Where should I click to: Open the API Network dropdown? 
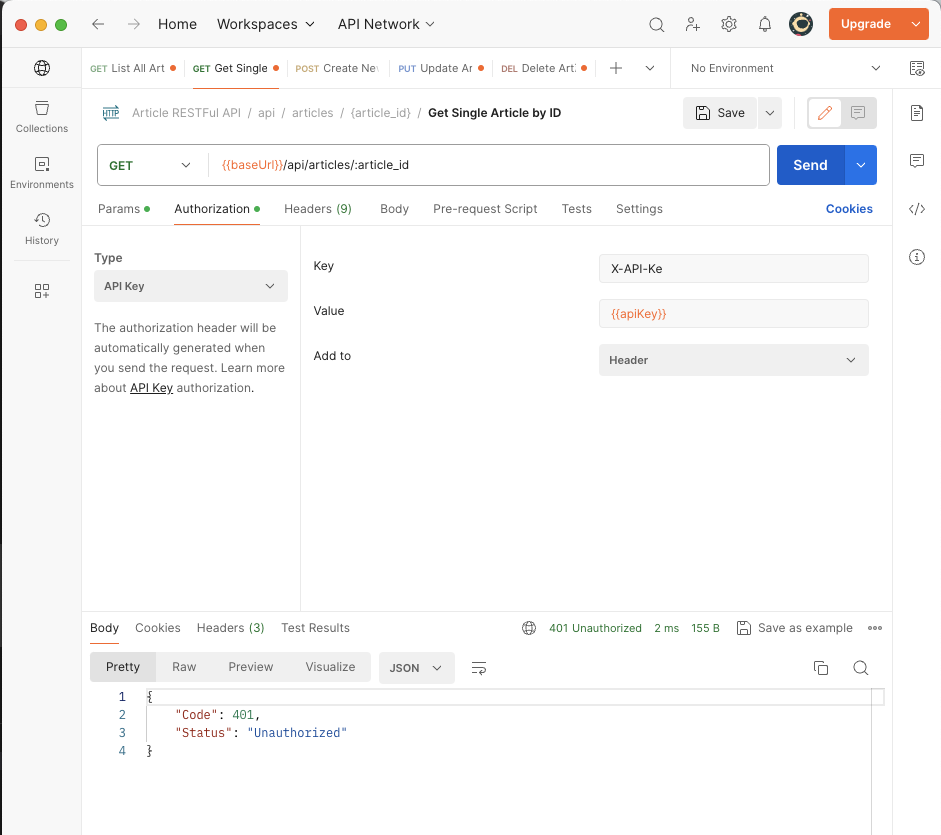point(386,24)
